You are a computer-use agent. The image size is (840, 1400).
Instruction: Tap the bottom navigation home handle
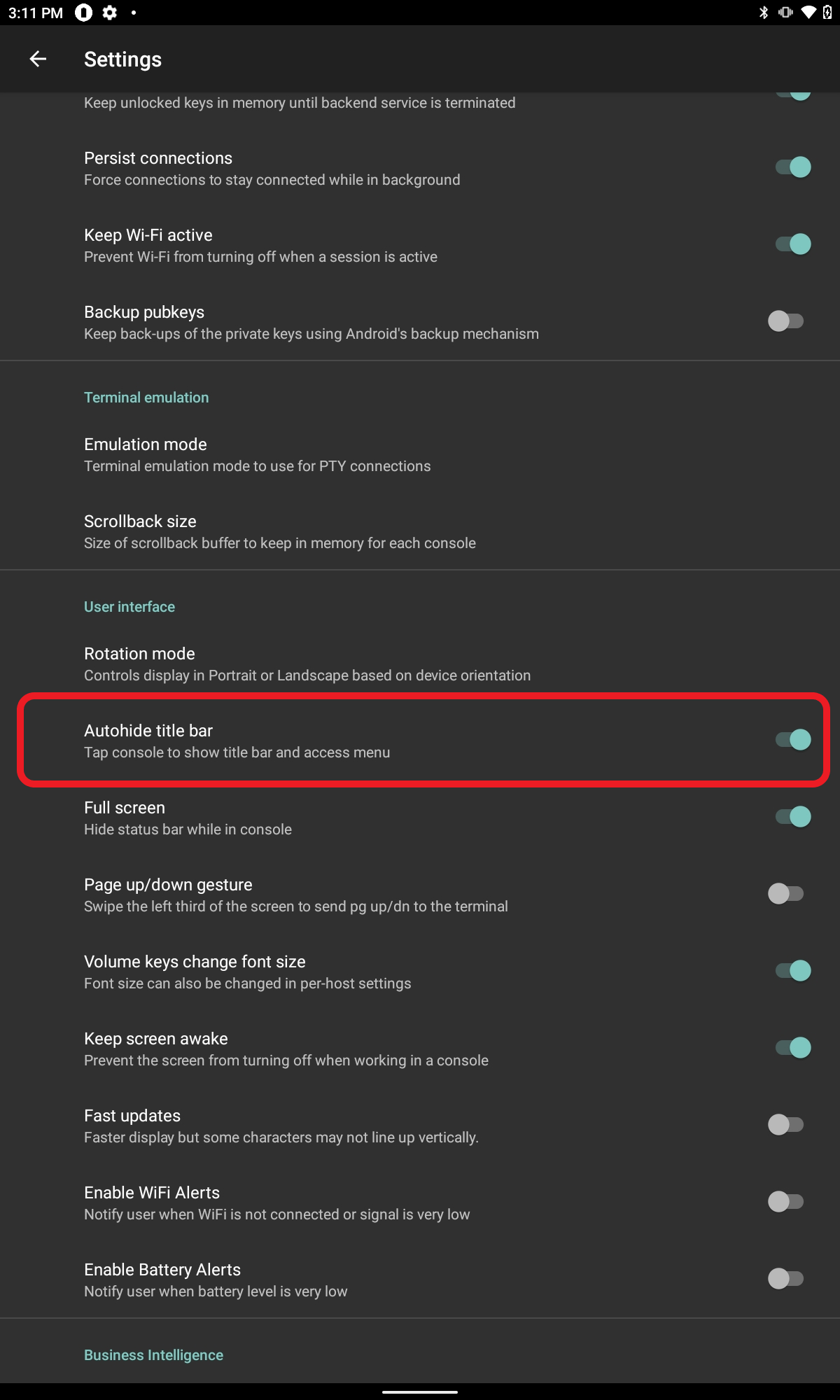point(420,1392)
